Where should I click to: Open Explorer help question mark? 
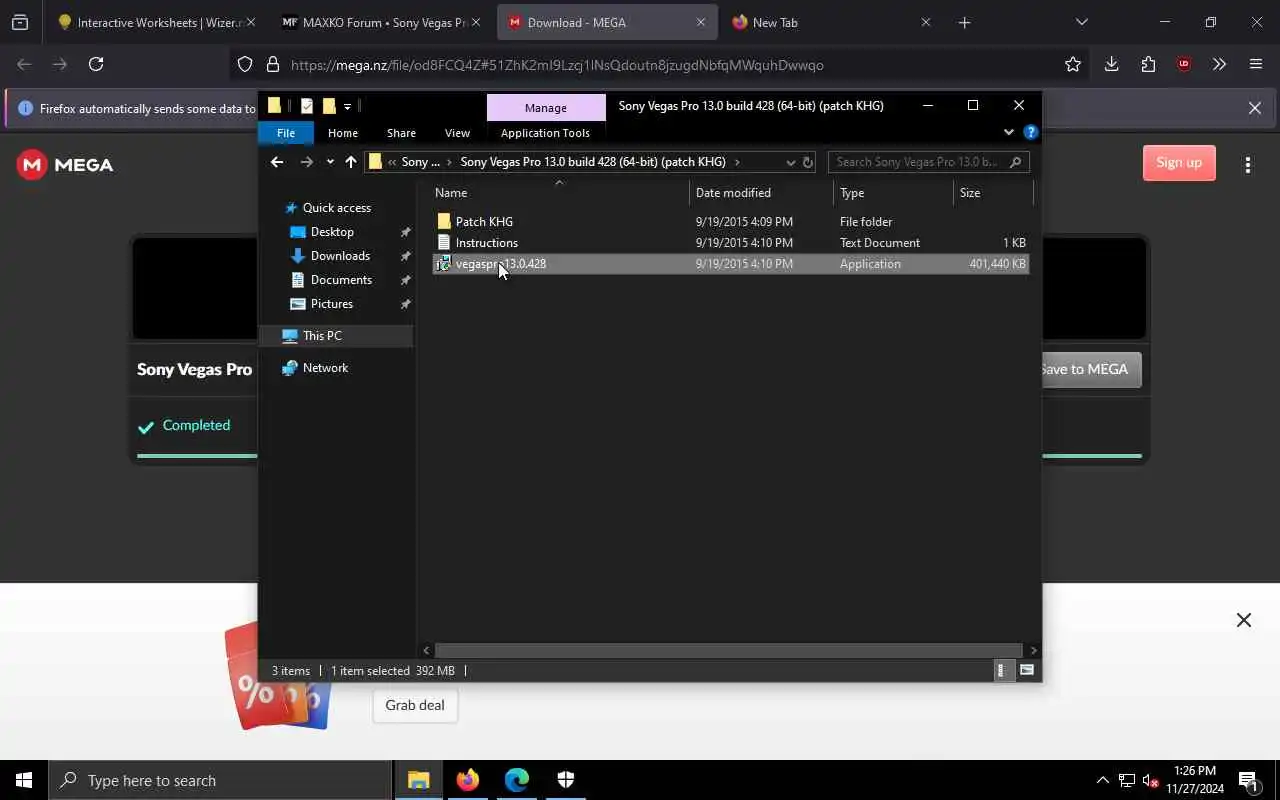click(1031, 132)
